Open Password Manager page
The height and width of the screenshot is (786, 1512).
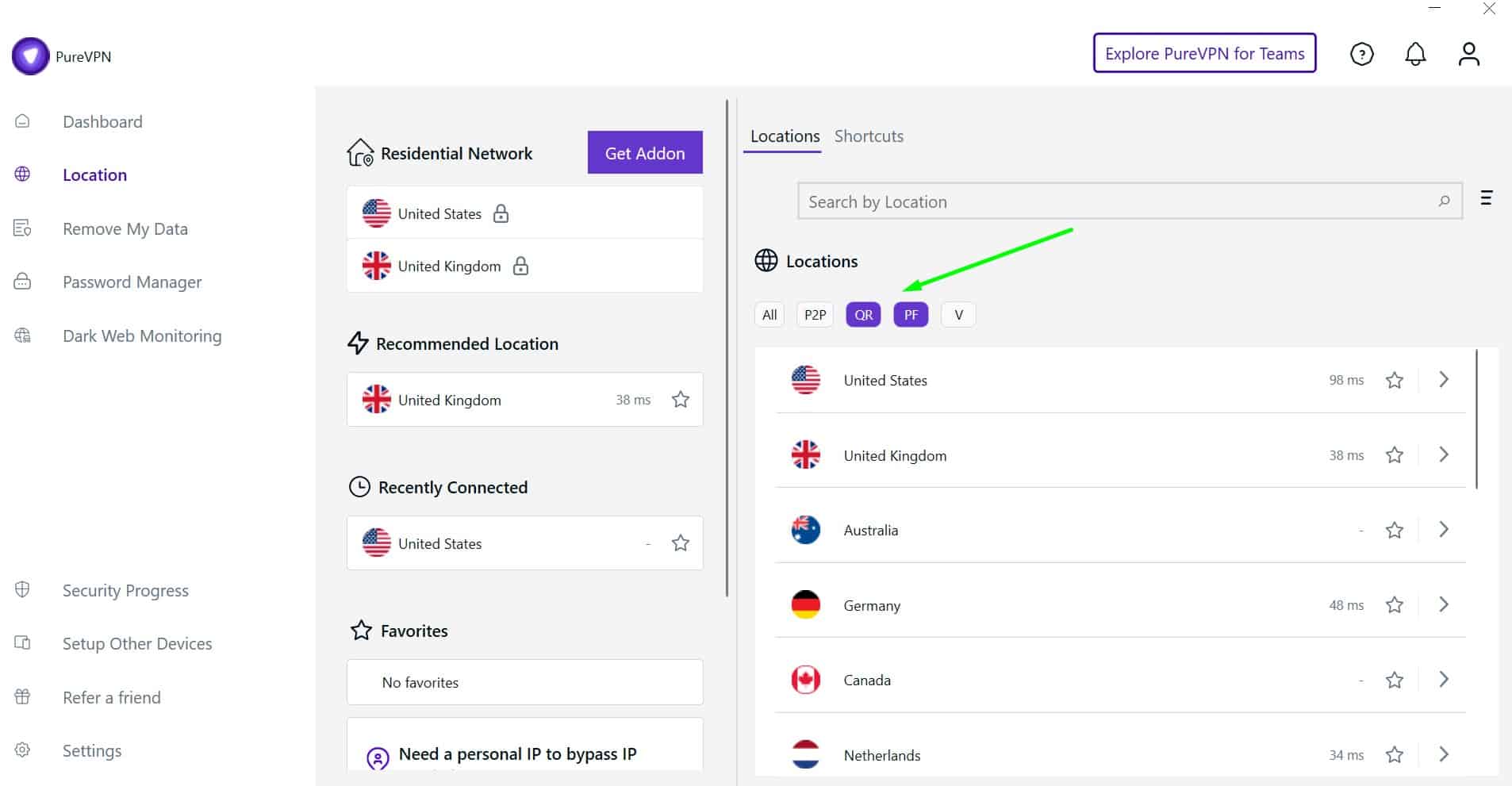(x=132, y=282)
